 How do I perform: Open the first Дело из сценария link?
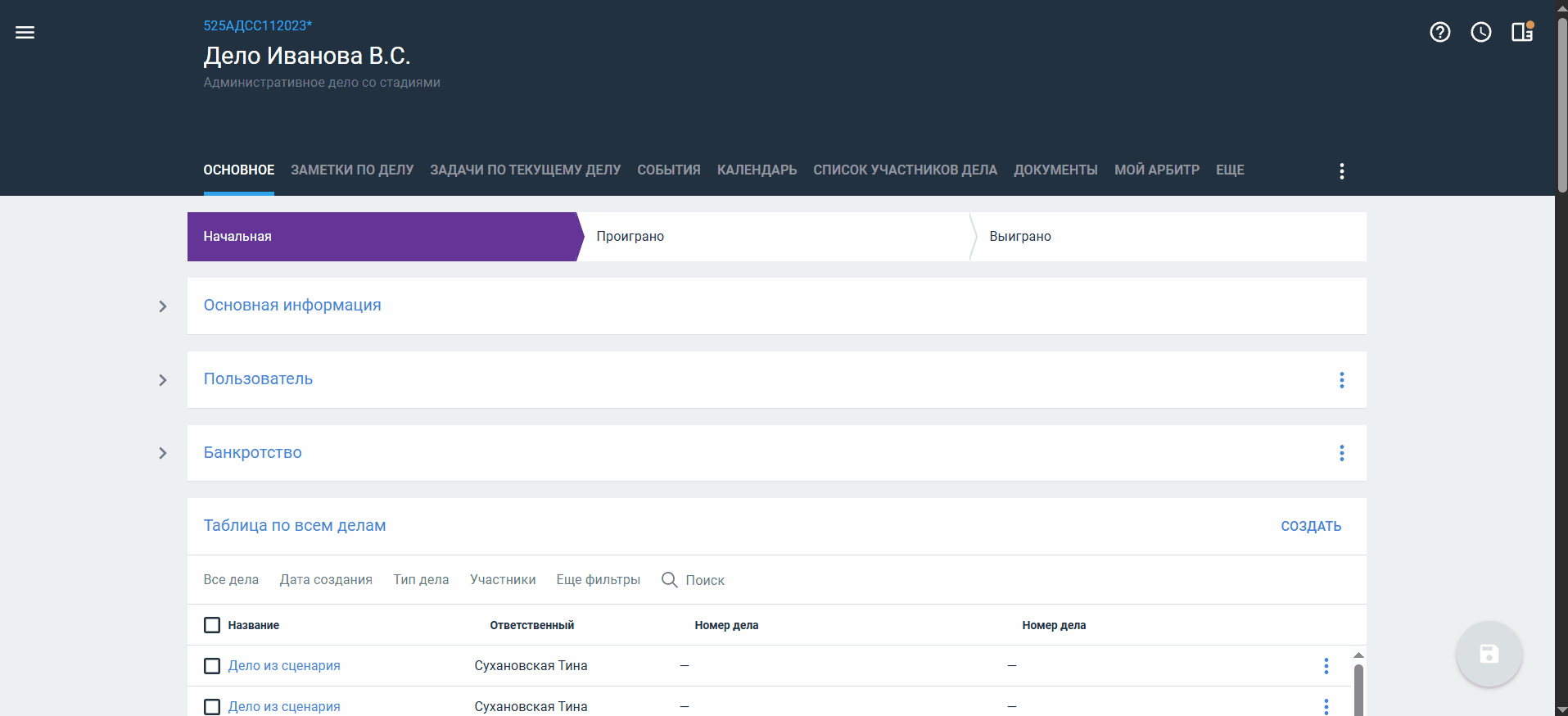pos(284,666)
